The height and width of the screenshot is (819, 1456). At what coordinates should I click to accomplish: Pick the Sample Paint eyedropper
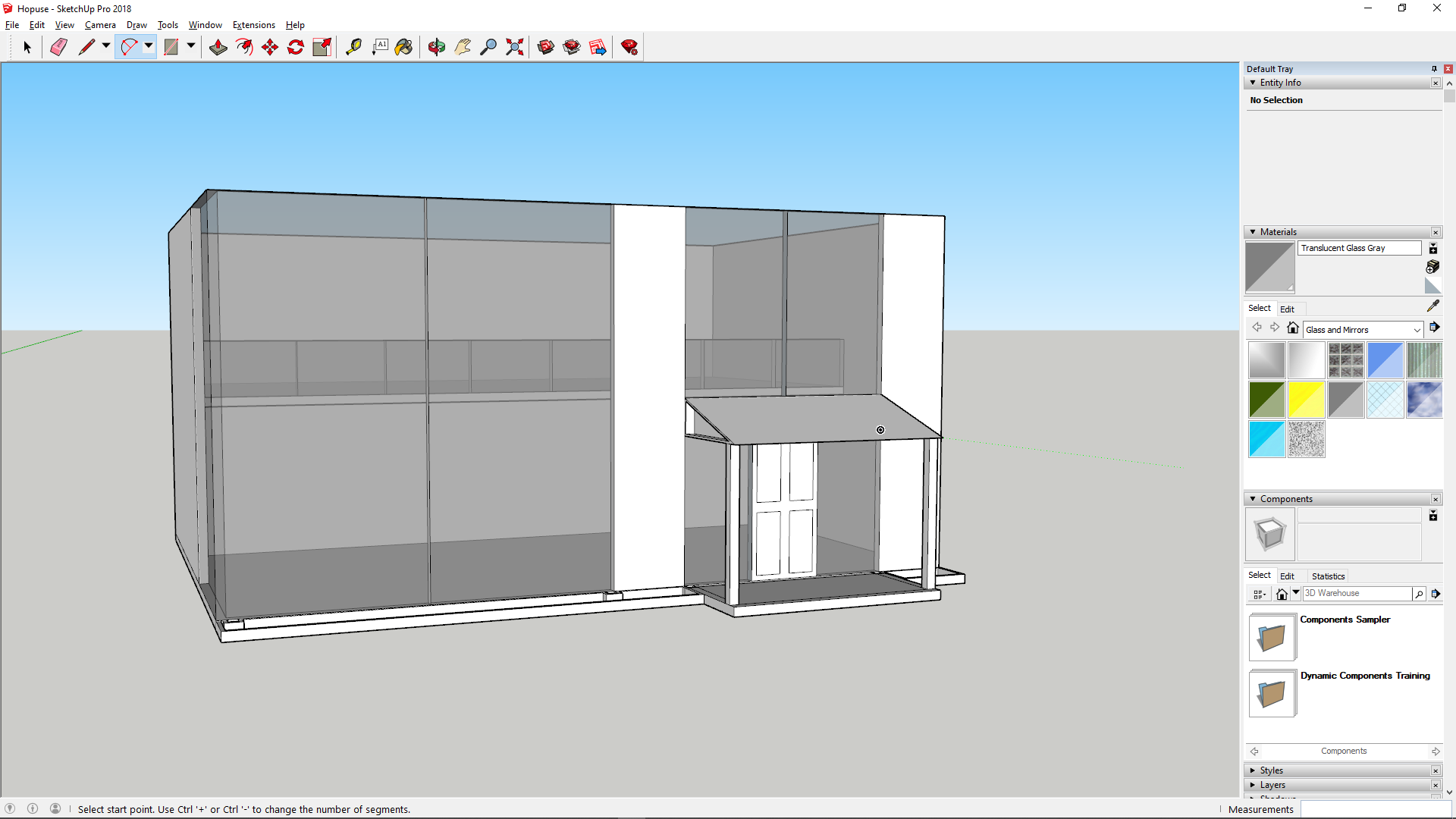point(1432,306)
